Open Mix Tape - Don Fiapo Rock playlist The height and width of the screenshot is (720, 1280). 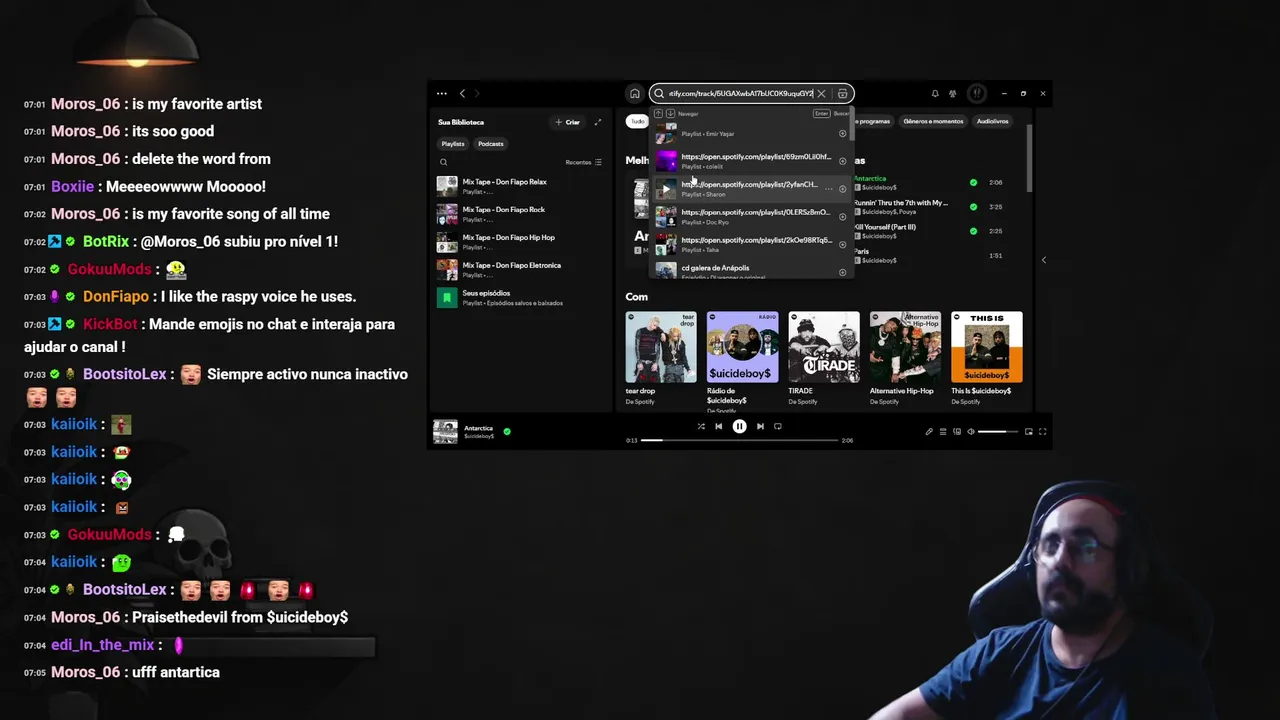coord(522,214)
